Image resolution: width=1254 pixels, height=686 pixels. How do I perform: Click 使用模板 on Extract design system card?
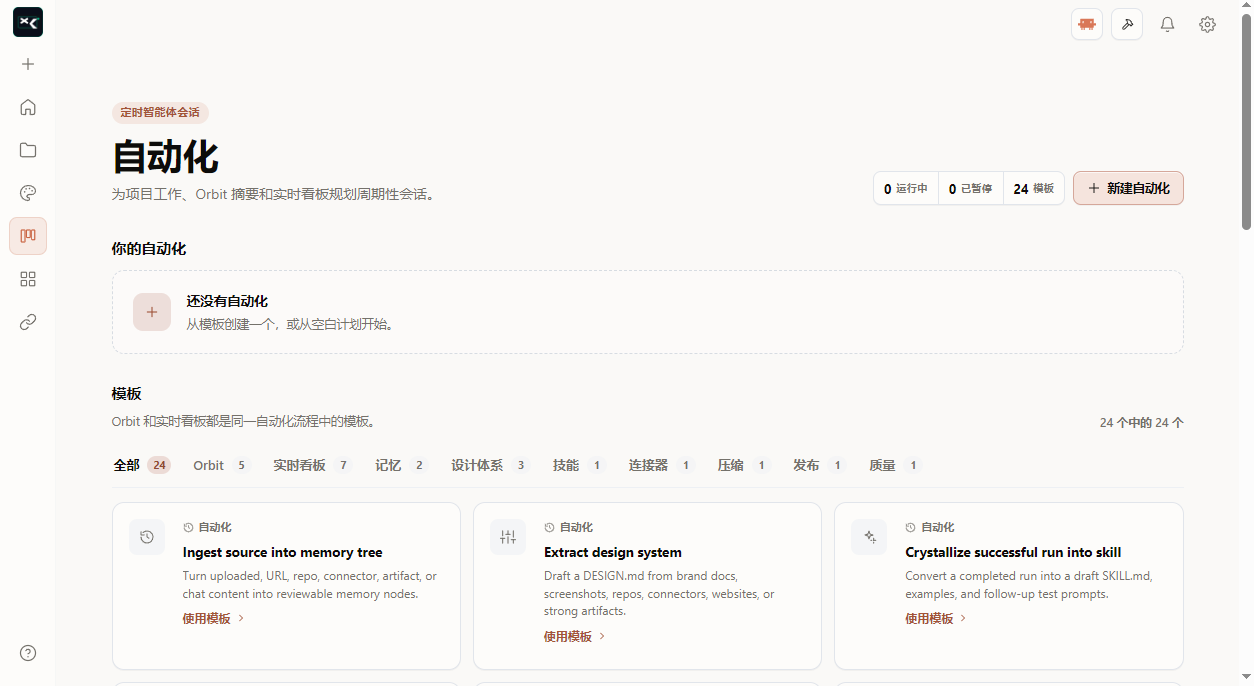click(575, 636)
